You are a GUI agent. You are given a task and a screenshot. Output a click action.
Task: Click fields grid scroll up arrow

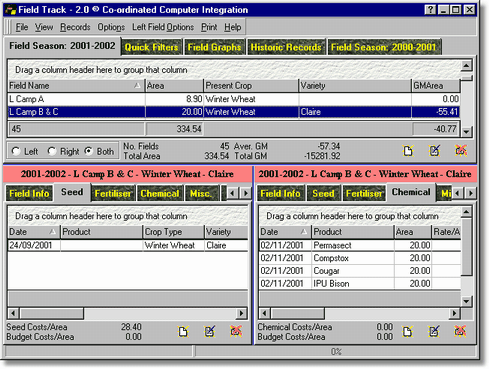(x=466, y=65)
